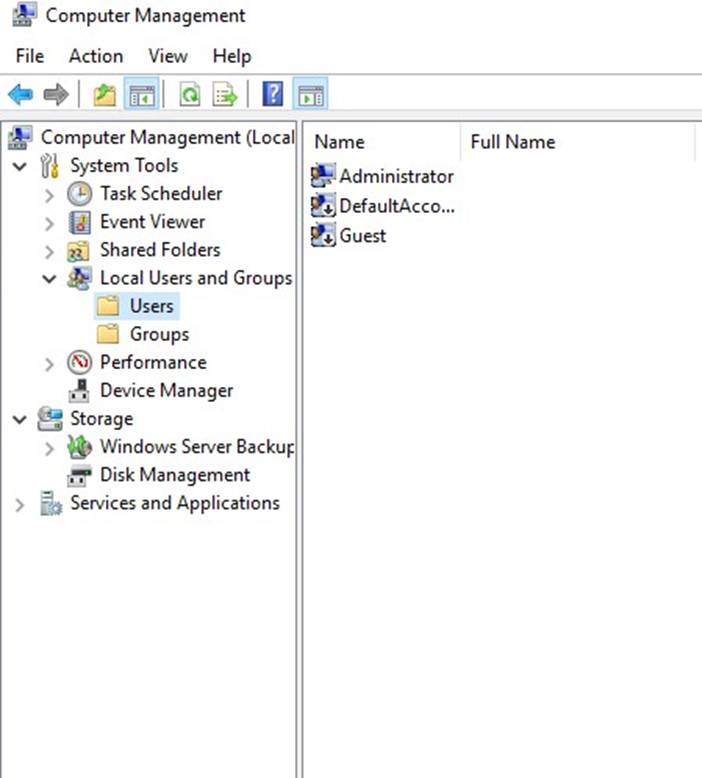Select the Administrator name text
The height and width of the screenshot is (778, 702).
coord(396,176)
